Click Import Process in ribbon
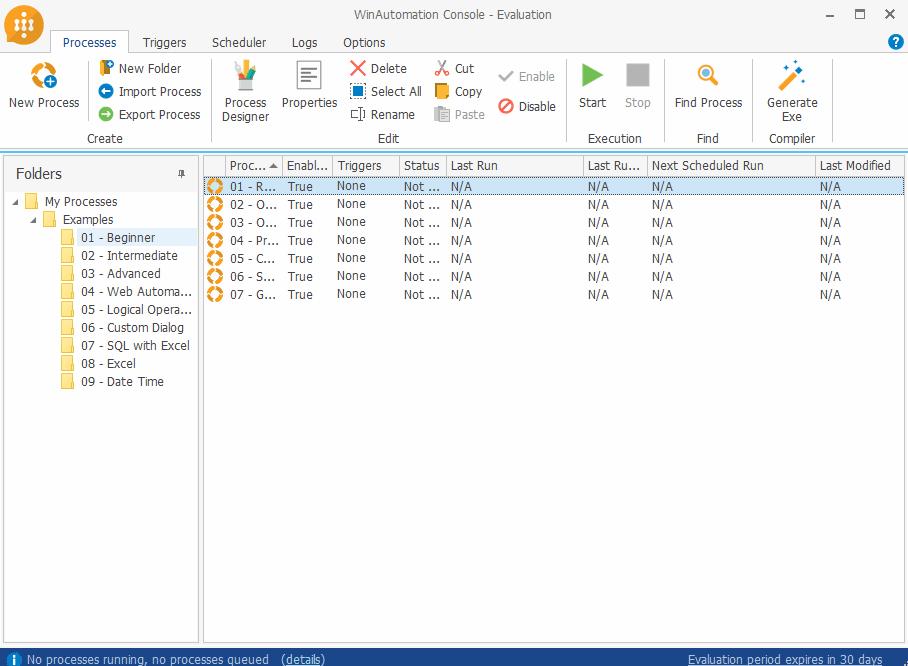Screen dimensions: 908x666 point(150,92)
